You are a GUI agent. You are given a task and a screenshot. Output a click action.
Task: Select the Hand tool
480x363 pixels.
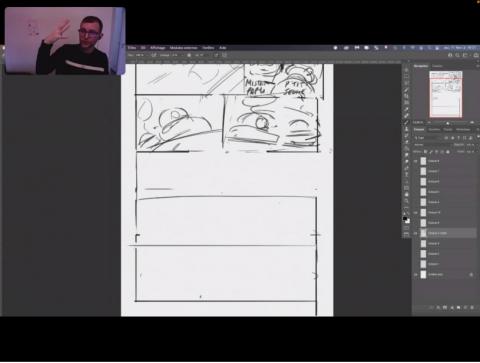tap(406, 194)
